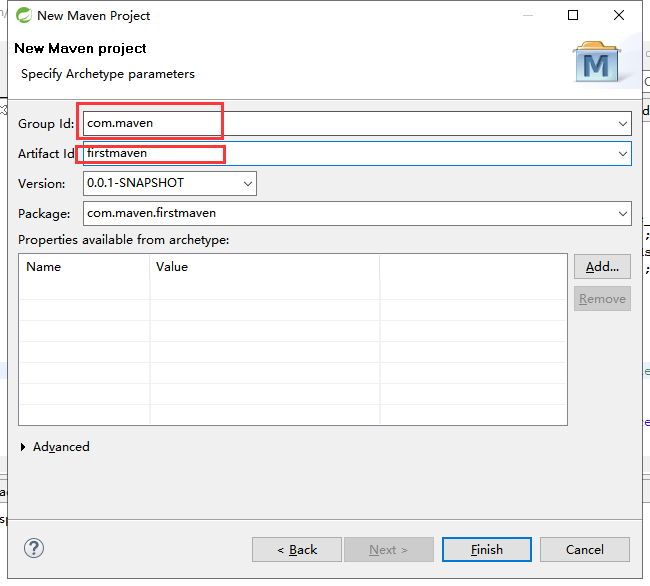
Task: Close the New Maven Project window
Action: (x=619, y=15)
